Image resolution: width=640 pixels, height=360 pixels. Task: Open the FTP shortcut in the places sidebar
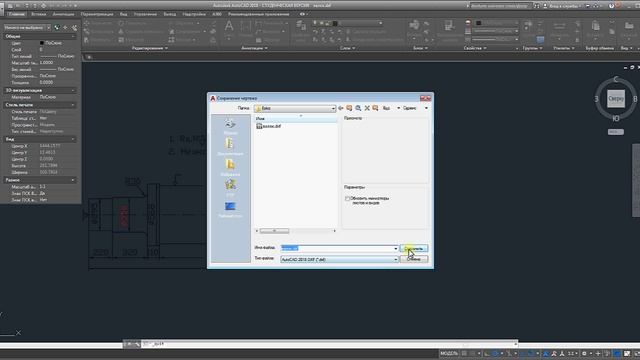coord(230,188)
